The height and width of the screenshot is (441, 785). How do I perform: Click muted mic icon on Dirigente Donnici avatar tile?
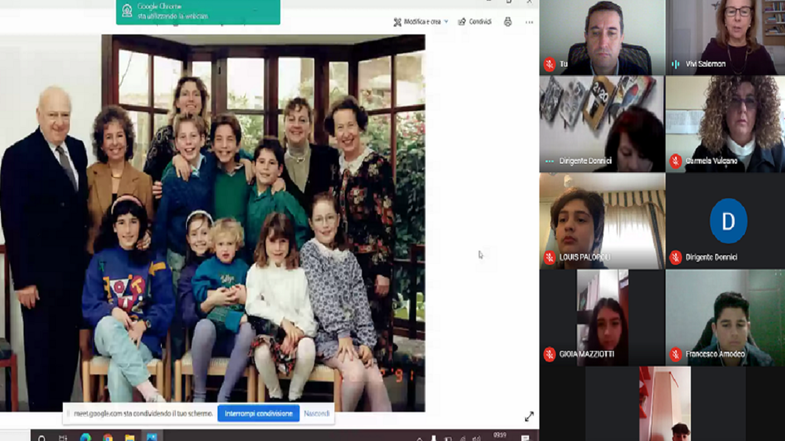(676, 257)
